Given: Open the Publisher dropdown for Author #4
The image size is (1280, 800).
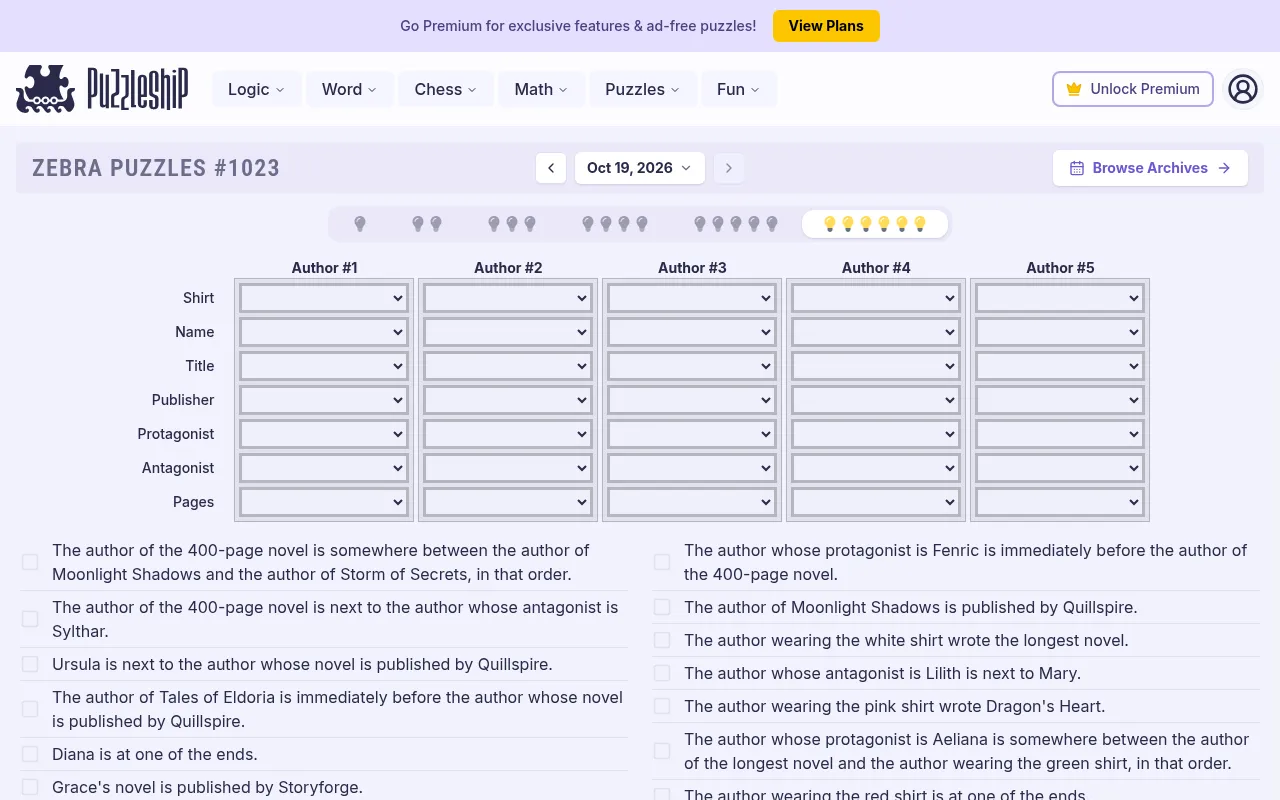Looking at the screenshot, I should [876, 400].
